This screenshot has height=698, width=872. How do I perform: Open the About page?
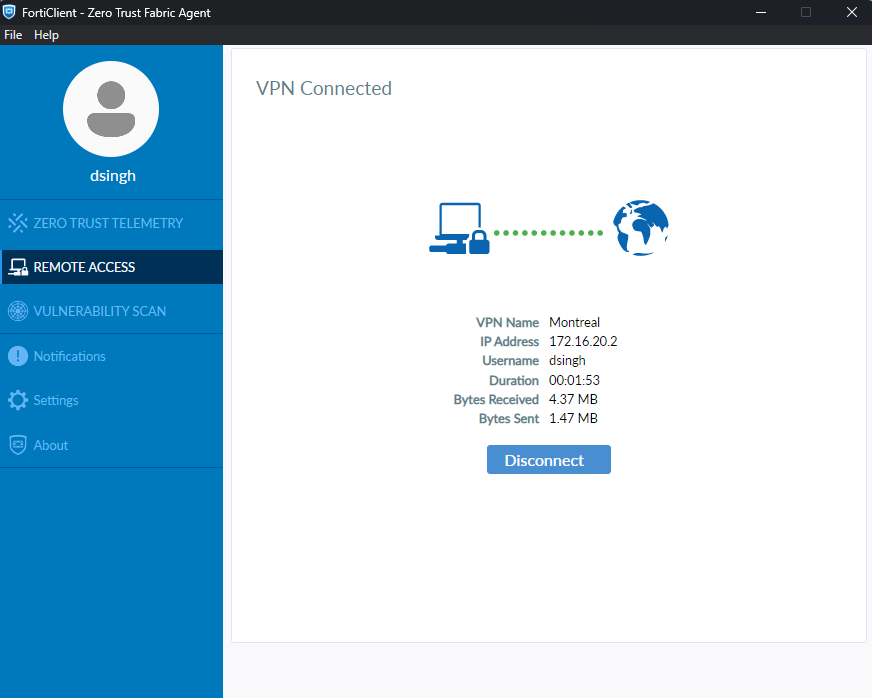tap(111, 445)
